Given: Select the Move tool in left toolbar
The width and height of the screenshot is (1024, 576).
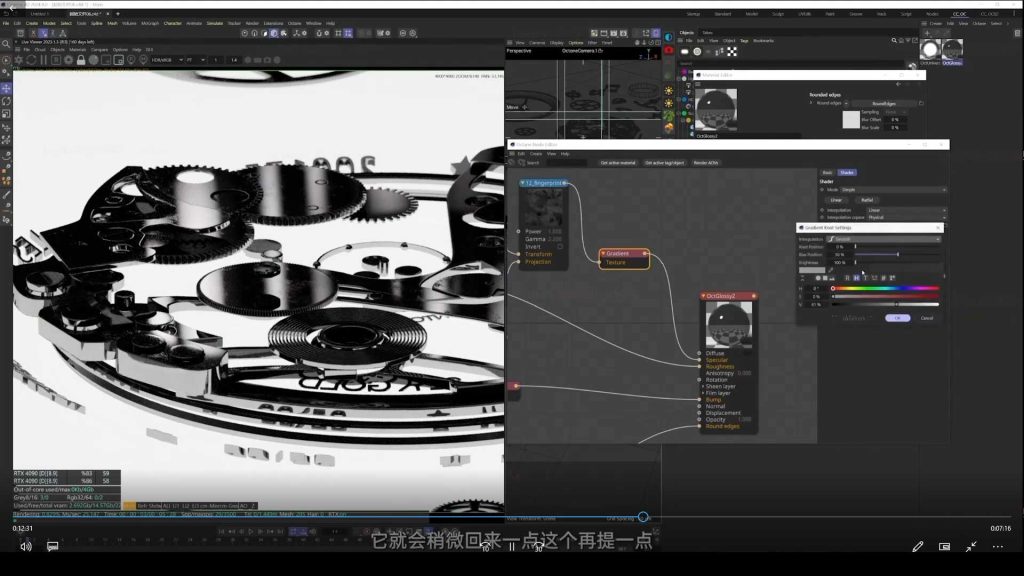Looking at the screenshot, I should point(6,88).
